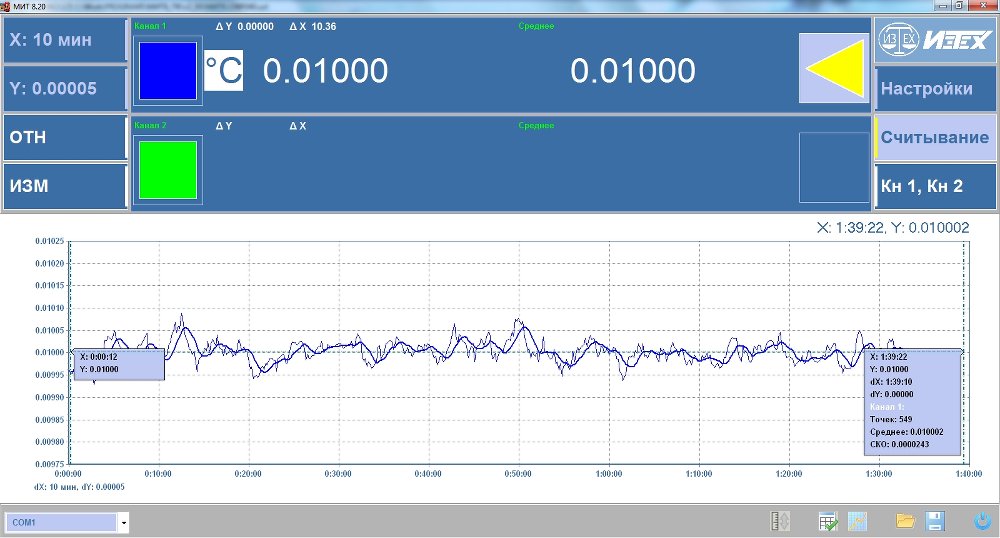
Task: Toggle the ИЗМ measurement mode
Action: point(64,186)
